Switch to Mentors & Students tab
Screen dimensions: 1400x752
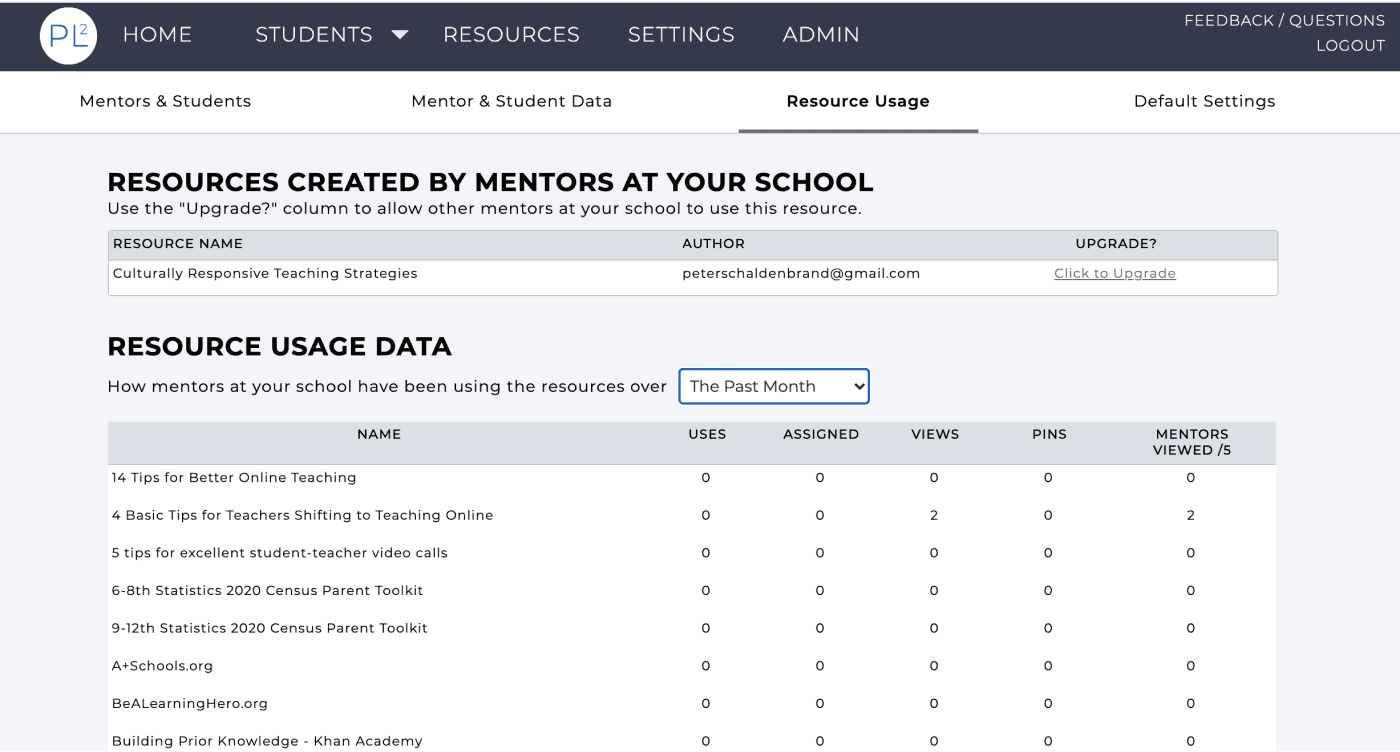pyautogui.click(x=165, y=101)
